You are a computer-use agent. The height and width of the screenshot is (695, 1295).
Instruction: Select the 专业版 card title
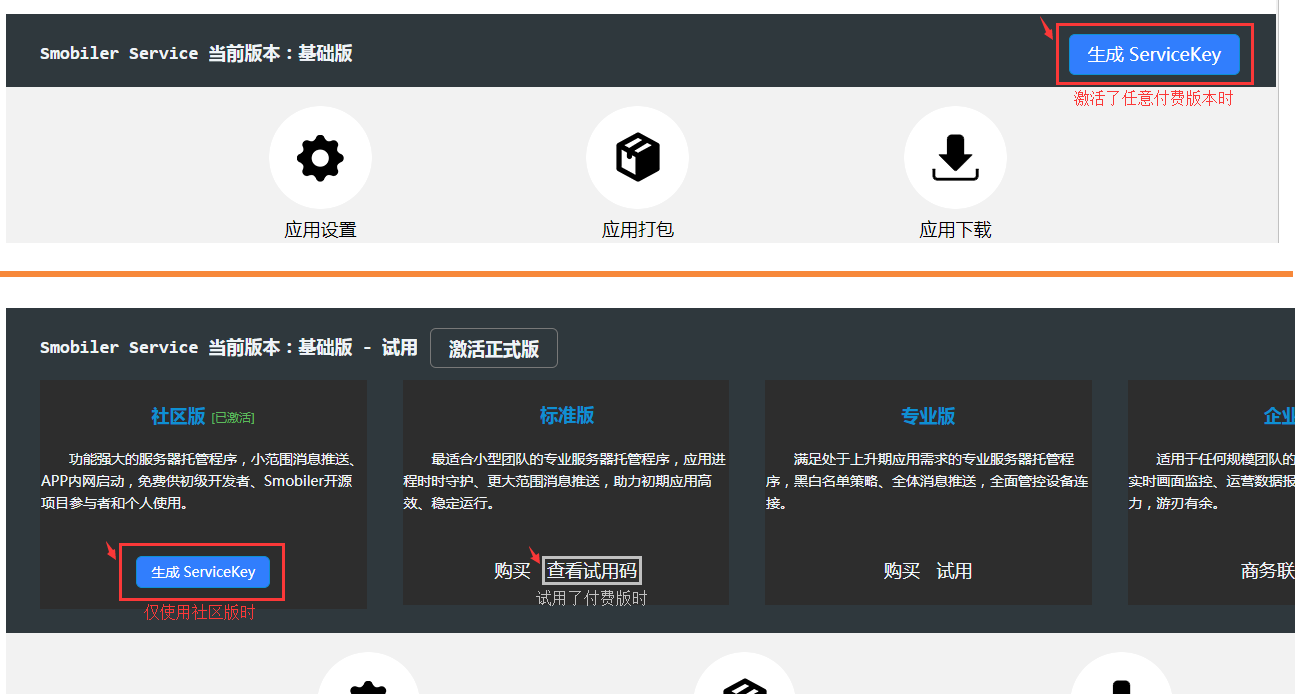pos(928,416)
